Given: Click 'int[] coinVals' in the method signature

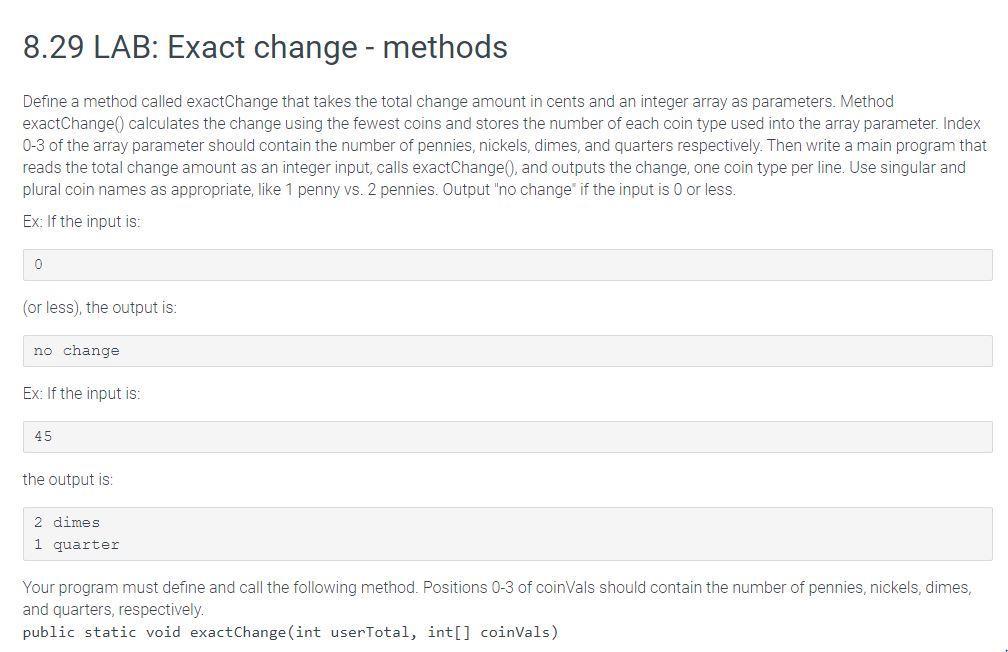Looking at the screenshot, I should coord(492,632).
